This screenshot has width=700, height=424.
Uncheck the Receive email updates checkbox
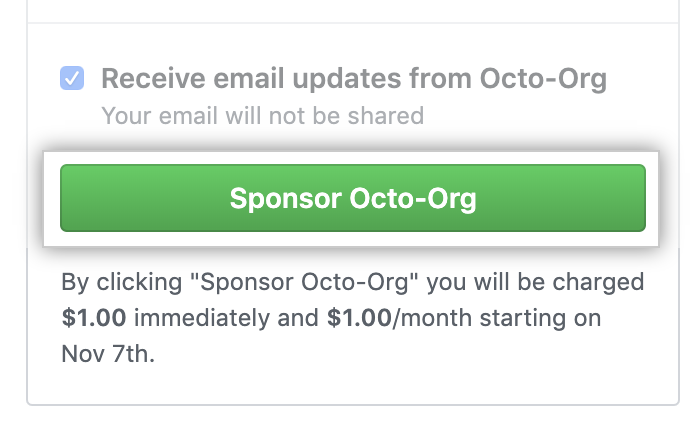pos(72,78)
